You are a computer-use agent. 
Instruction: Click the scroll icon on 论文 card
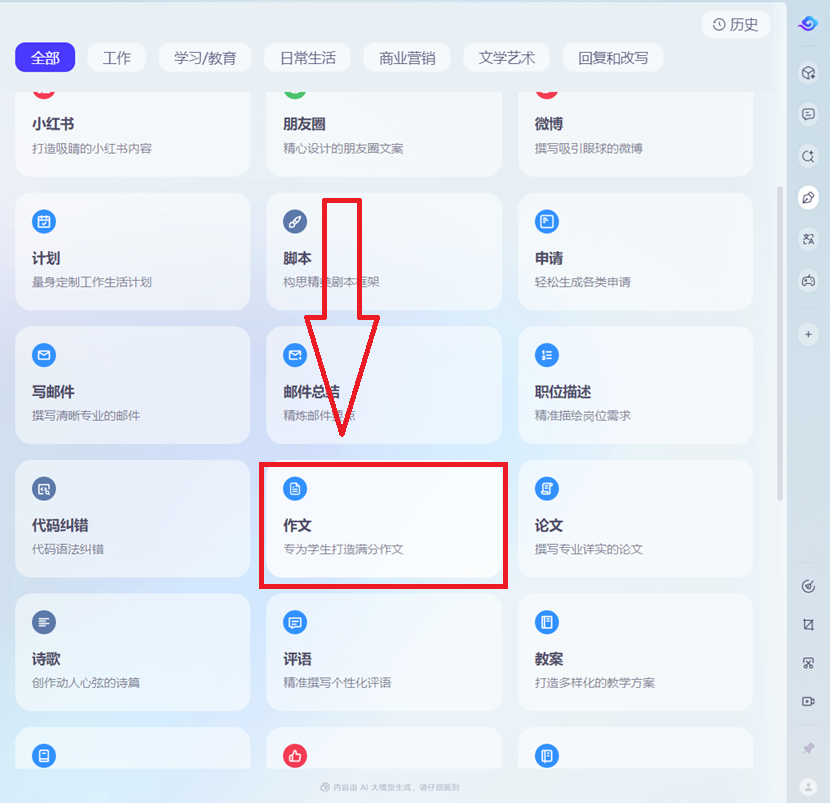[547, 489]
